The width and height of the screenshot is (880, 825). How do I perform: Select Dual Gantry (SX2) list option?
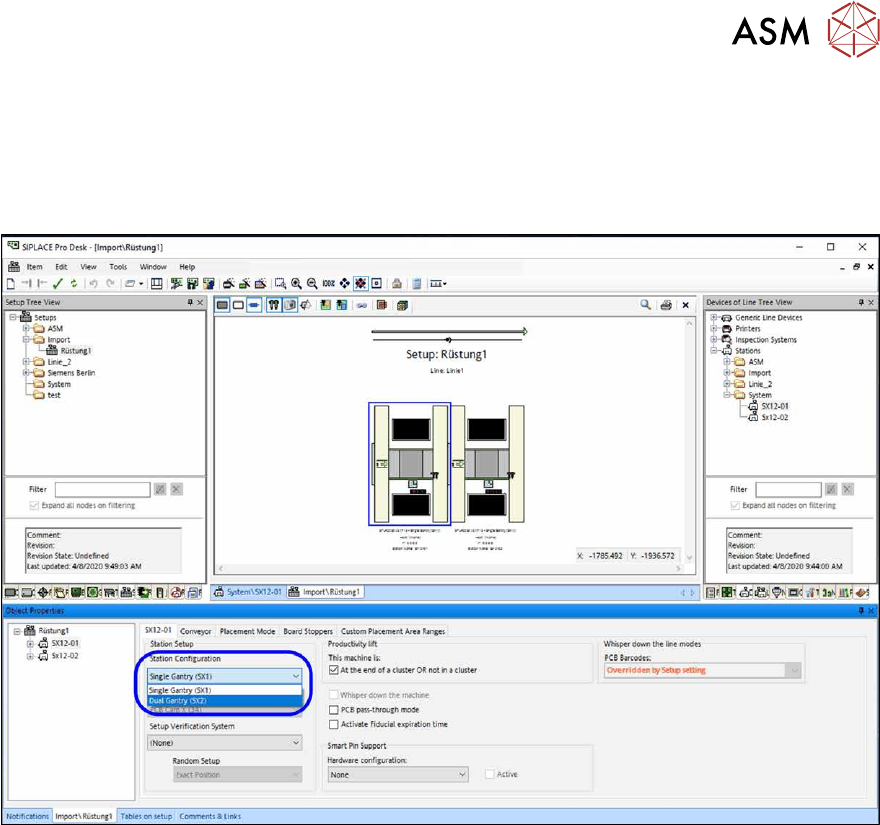click(x=224, y=701)
